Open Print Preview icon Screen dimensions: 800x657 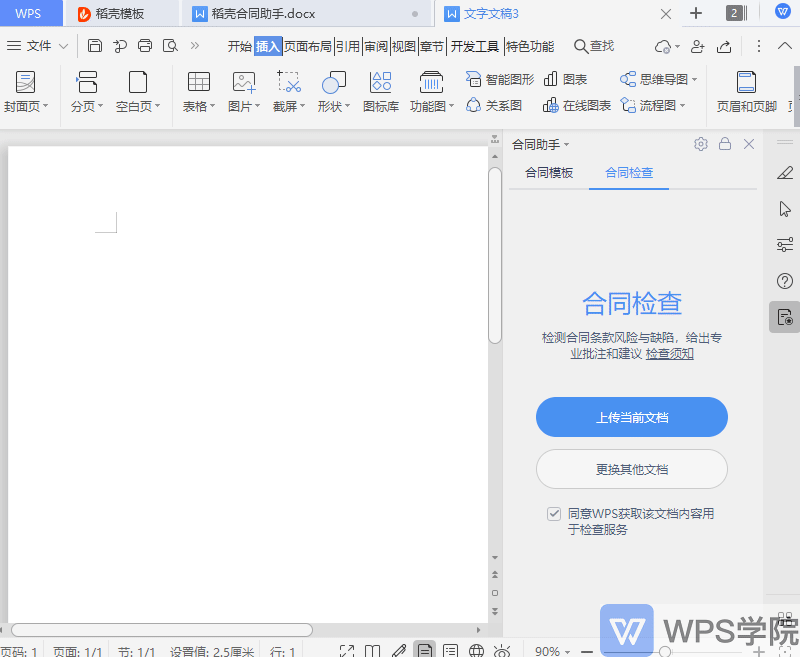click(170, 46)
